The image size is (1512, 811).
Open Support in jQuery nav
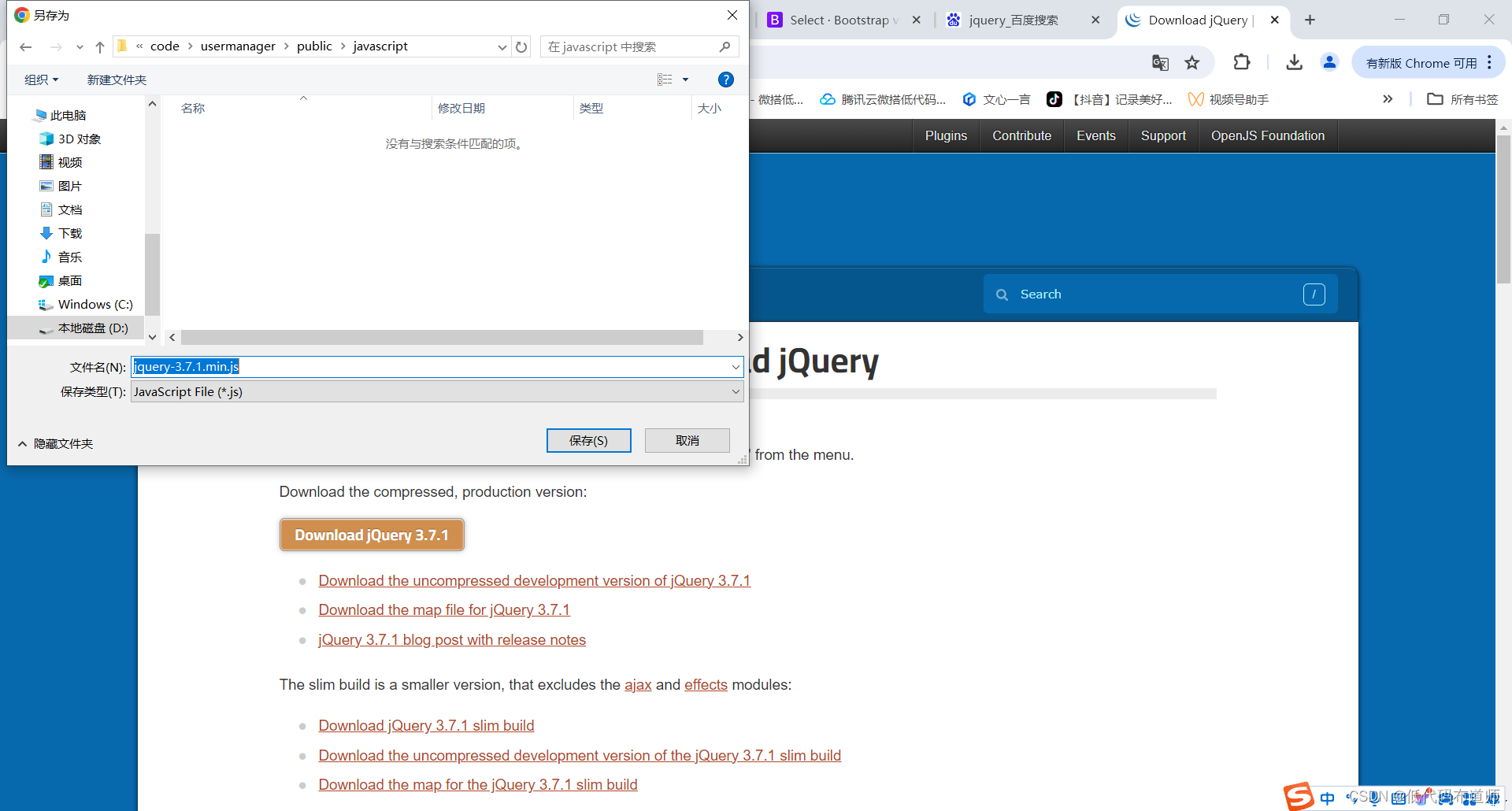click(x=1163, y=135)
